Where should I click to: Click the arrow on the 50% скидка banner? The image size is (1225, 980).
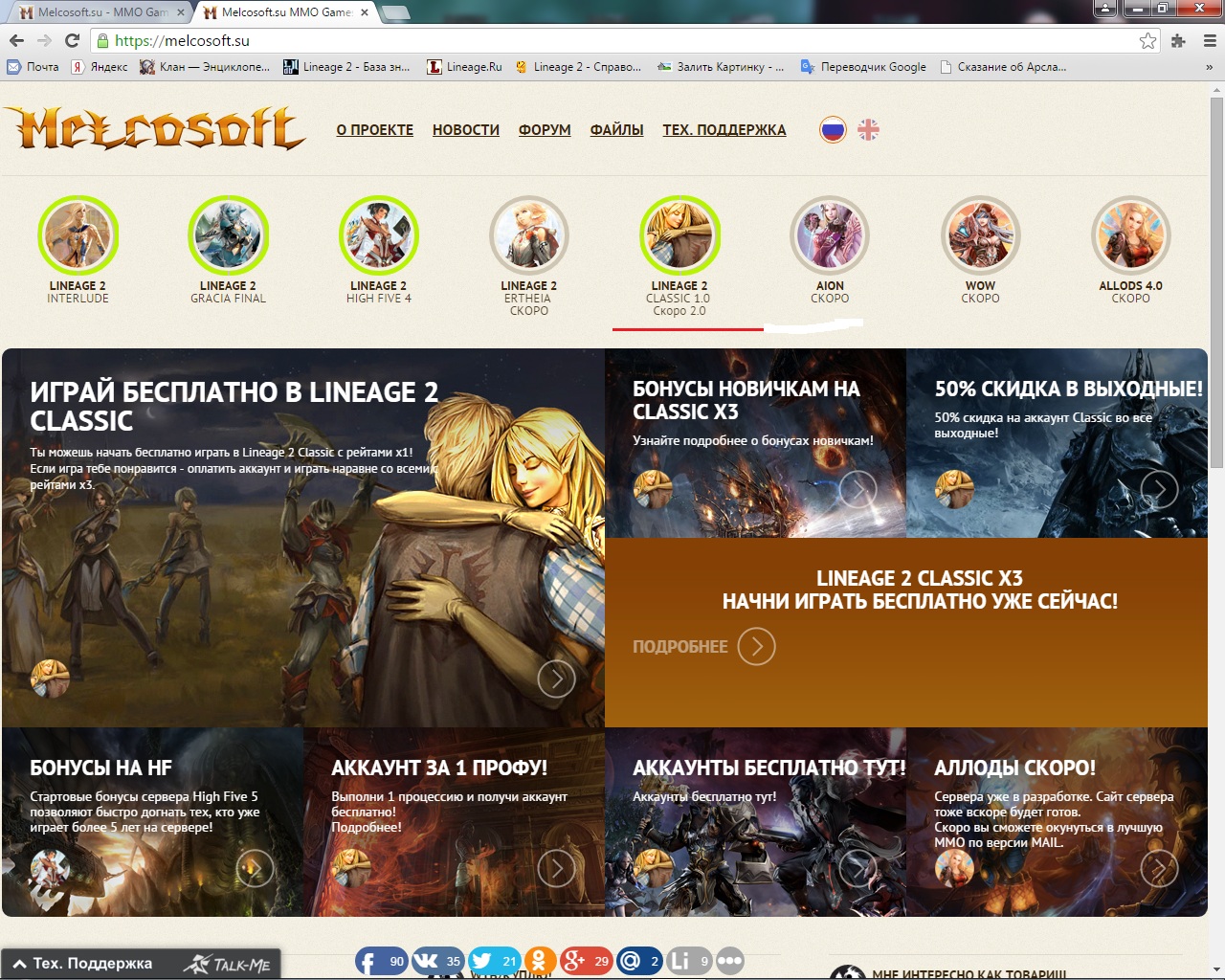point(1160,490)
